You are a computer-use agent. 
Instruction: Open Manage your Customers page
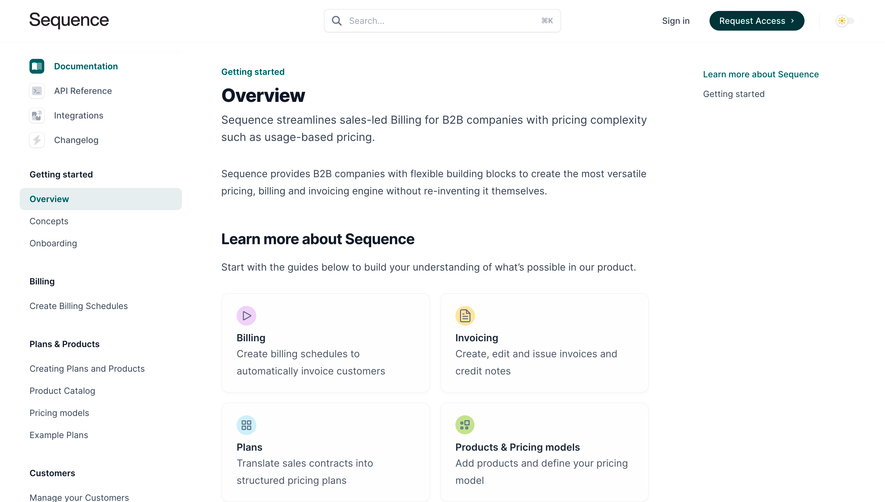tap(79, 497)
